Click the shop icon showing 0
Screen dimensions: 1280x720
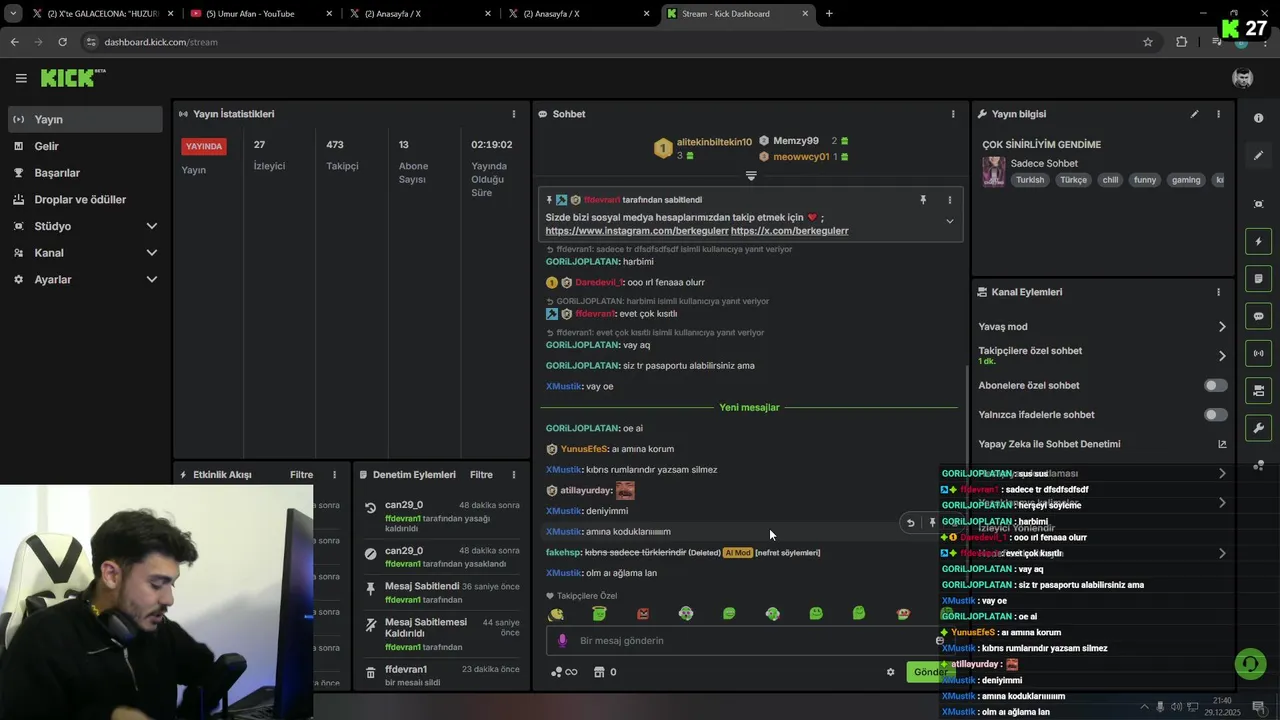tap(604, 672)
